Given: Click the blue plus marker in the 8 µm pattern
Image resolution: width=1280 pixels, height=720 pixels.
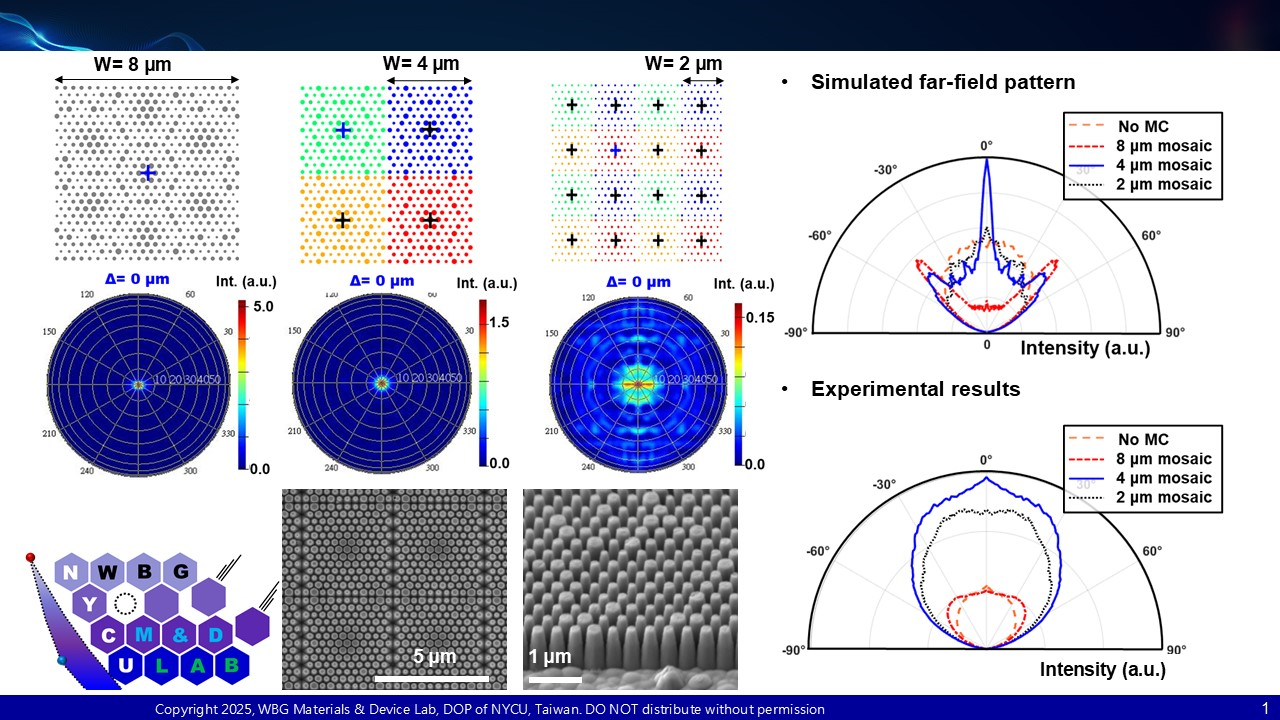Looking at the screenshot, I should [x=148, y=173].
